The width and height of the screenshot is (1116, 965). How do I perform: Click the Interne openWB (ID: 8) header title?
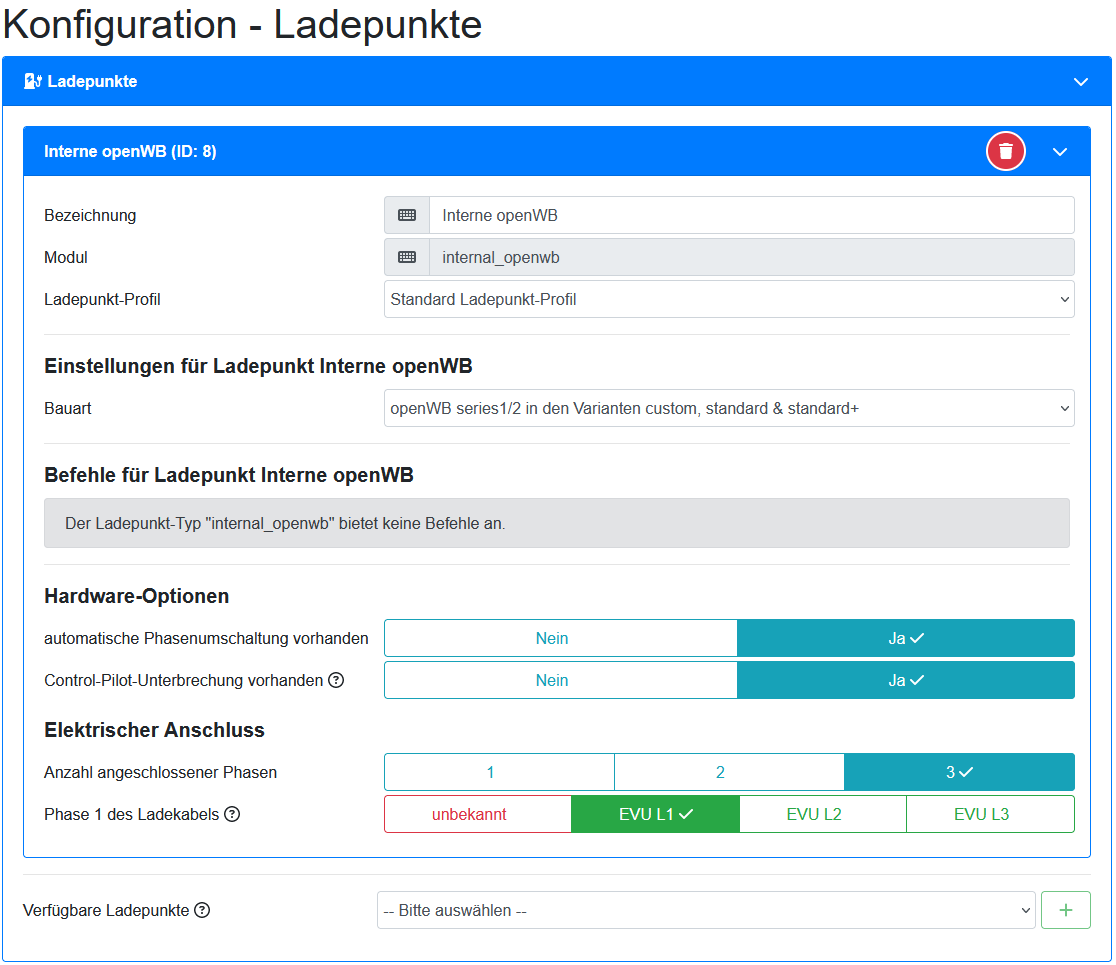click(x=130, y=152)
